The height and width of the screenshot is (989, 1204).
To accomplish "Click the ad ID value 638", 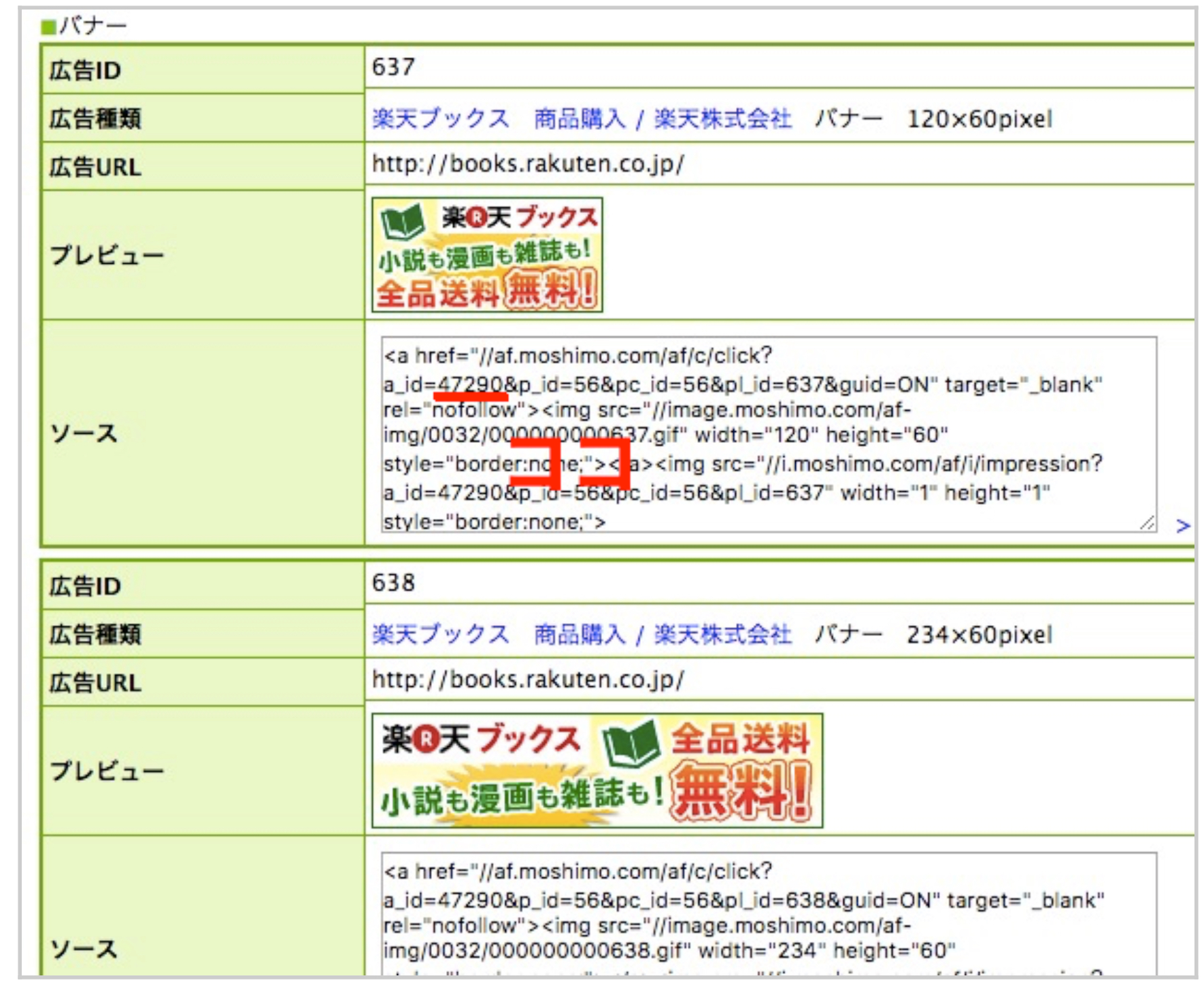I will 393,583.
